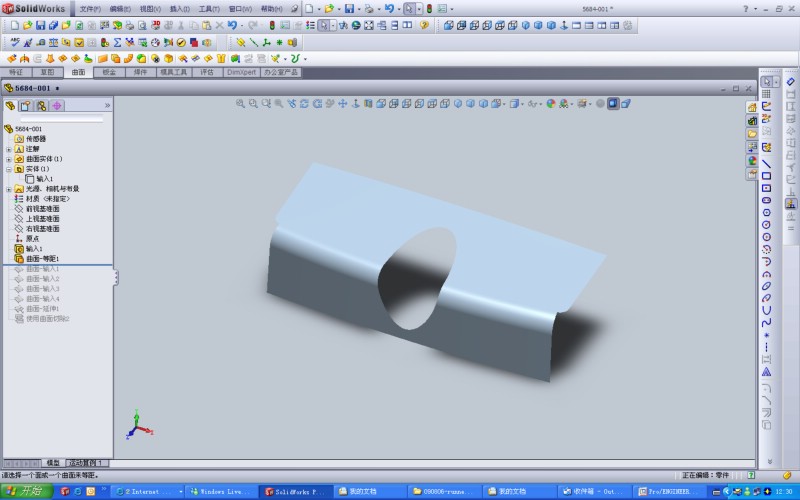
Task: Select the 模型 tab at the bottom
Action: (53, 463)
